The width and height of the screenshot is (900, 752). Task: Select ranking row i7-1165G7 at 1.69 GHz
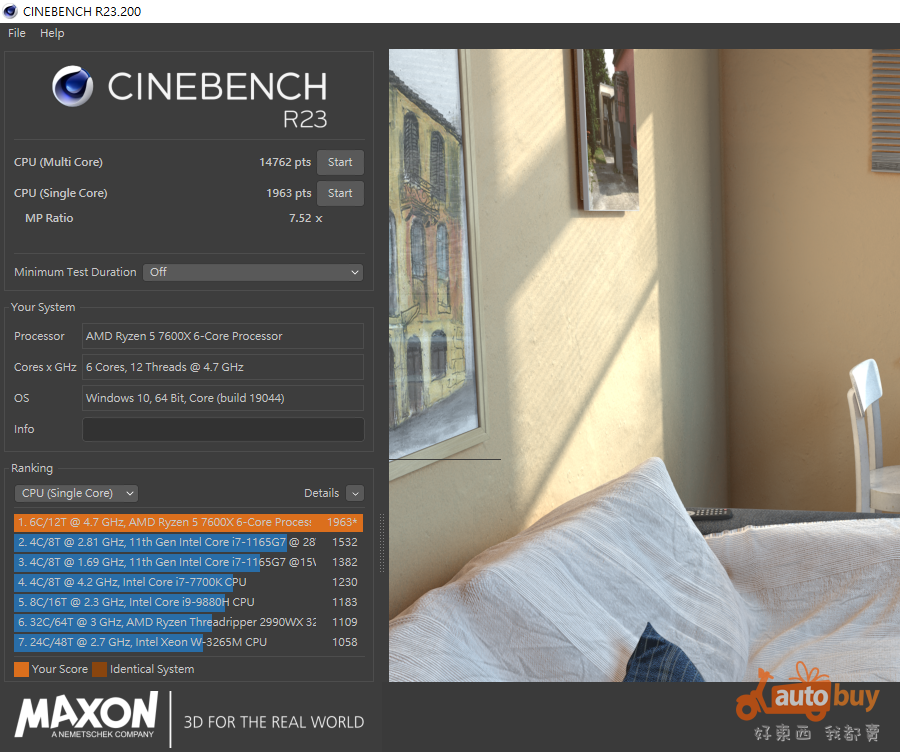click(x=188, y=562)
